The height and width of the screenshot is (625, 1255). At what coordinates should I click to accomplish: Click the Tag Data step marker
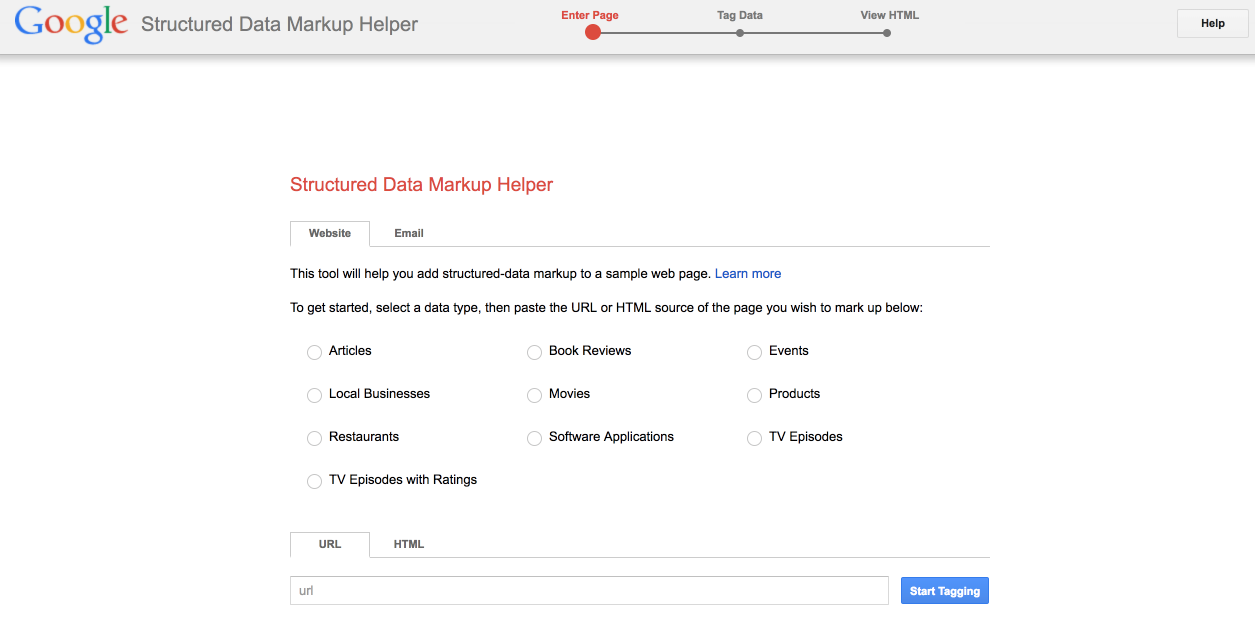(740, 32)
